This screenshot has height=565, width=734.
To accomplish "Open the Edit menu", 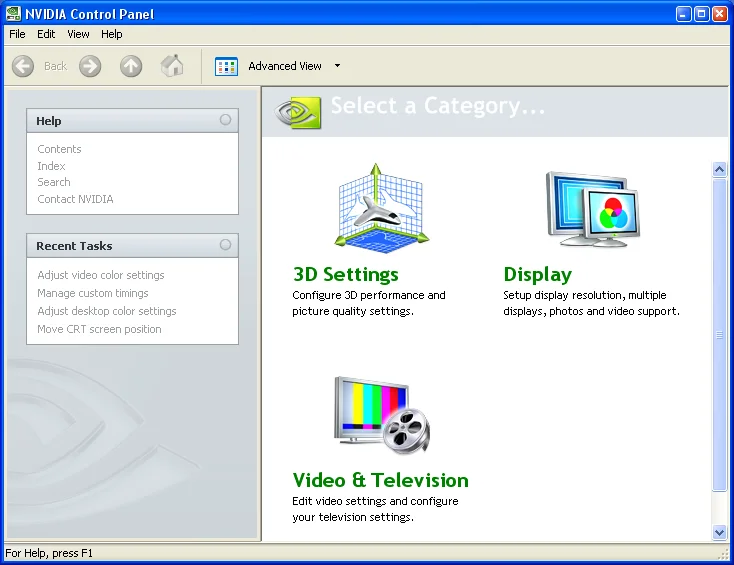I will (46, 34).
